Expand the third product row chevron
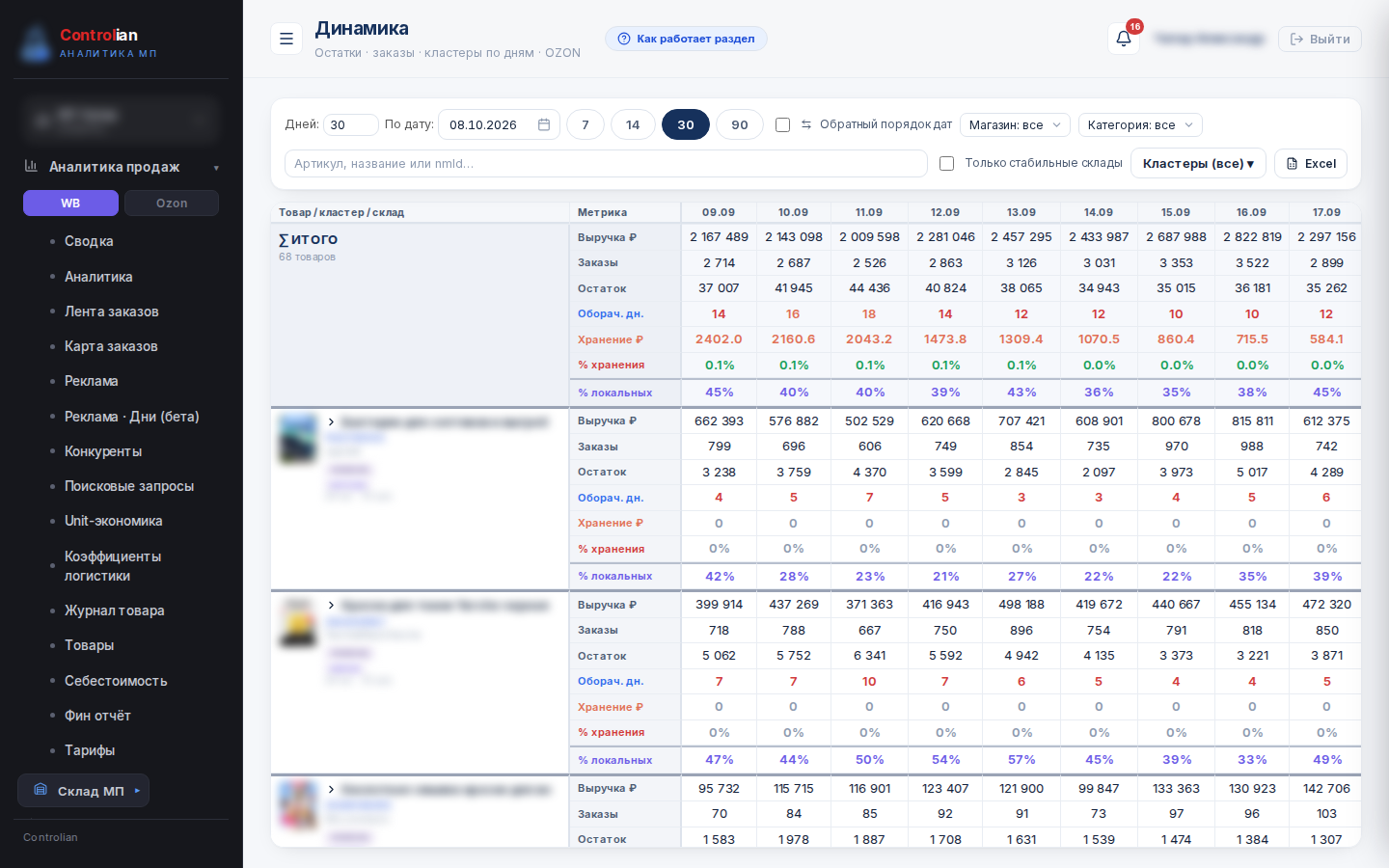Image resolution: width=1389 pixels, height=868 pixels. (331, 790)
